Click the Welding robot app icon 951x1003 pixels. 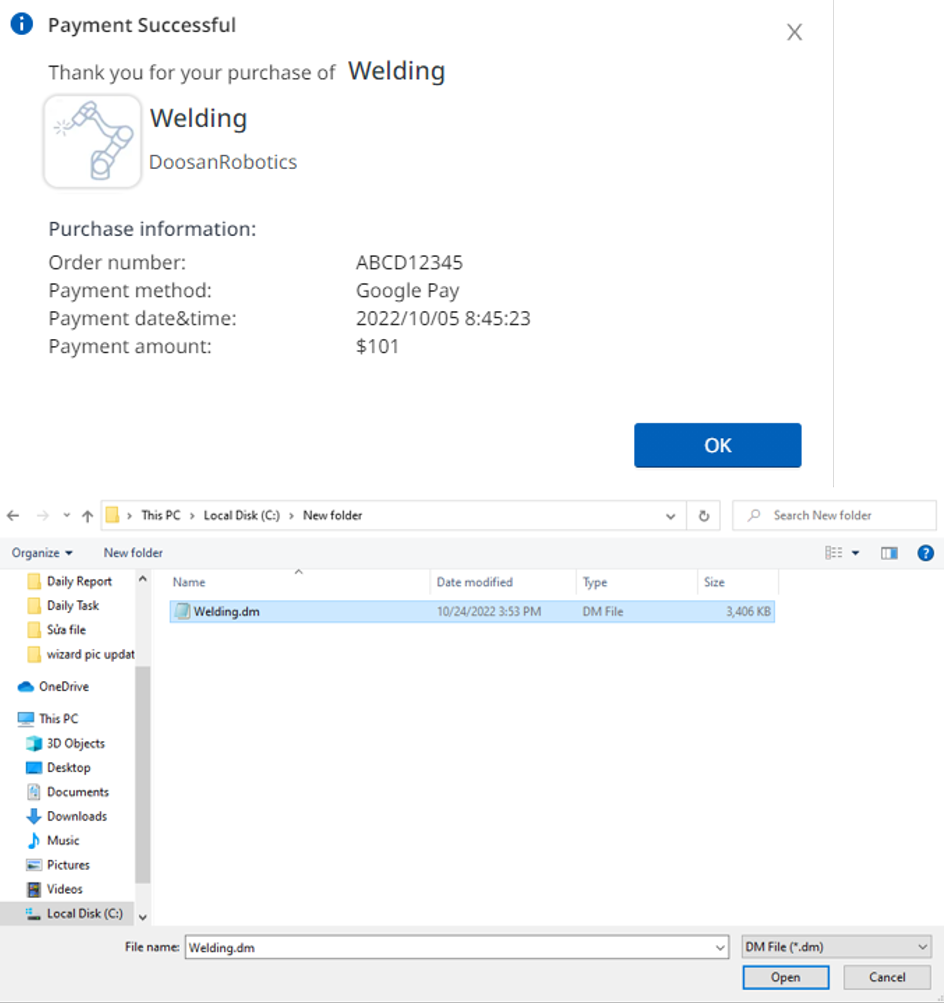pos(92,141)
